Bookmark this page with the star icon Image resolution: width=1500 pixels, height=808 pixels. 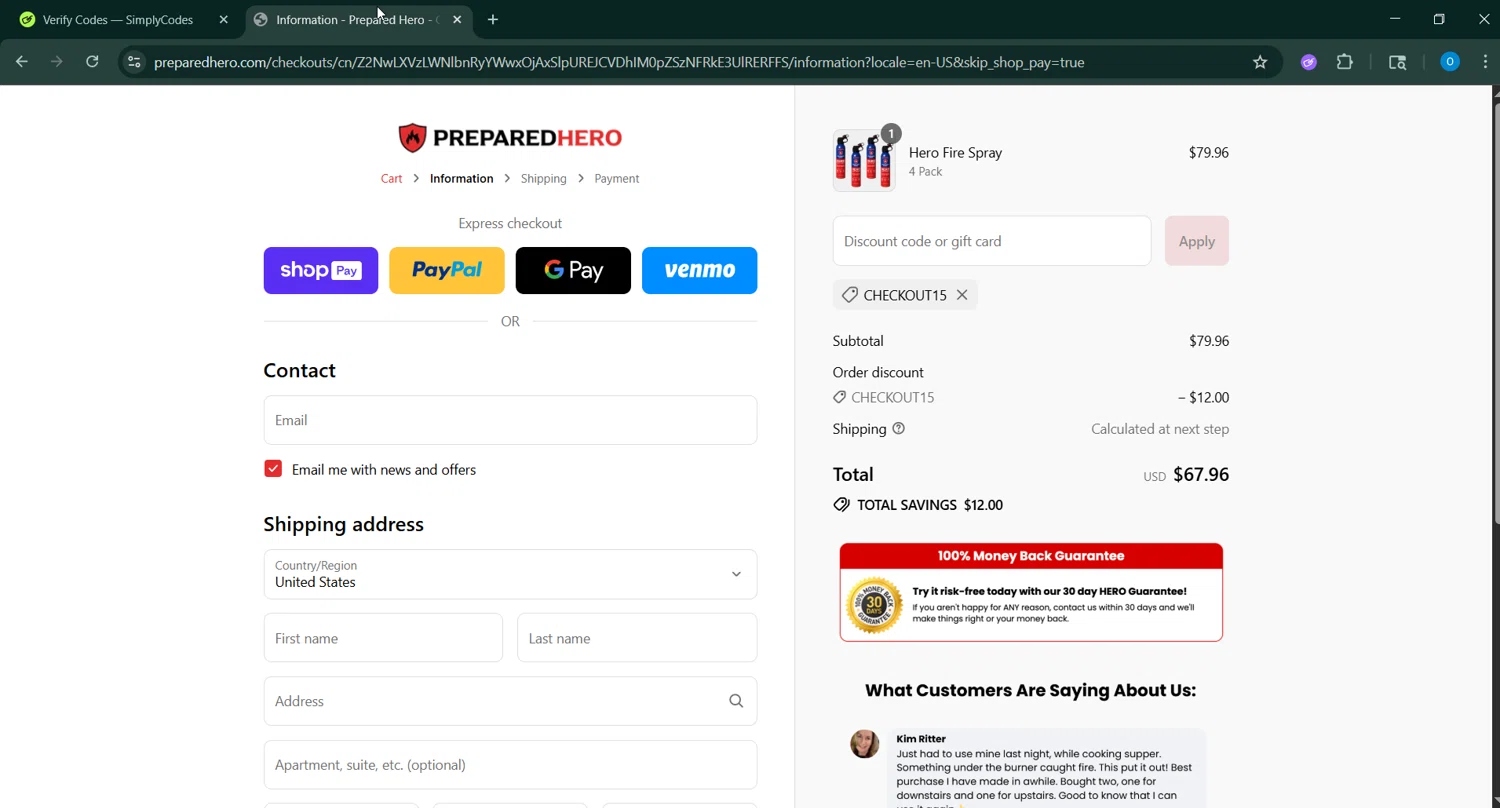1260,62
